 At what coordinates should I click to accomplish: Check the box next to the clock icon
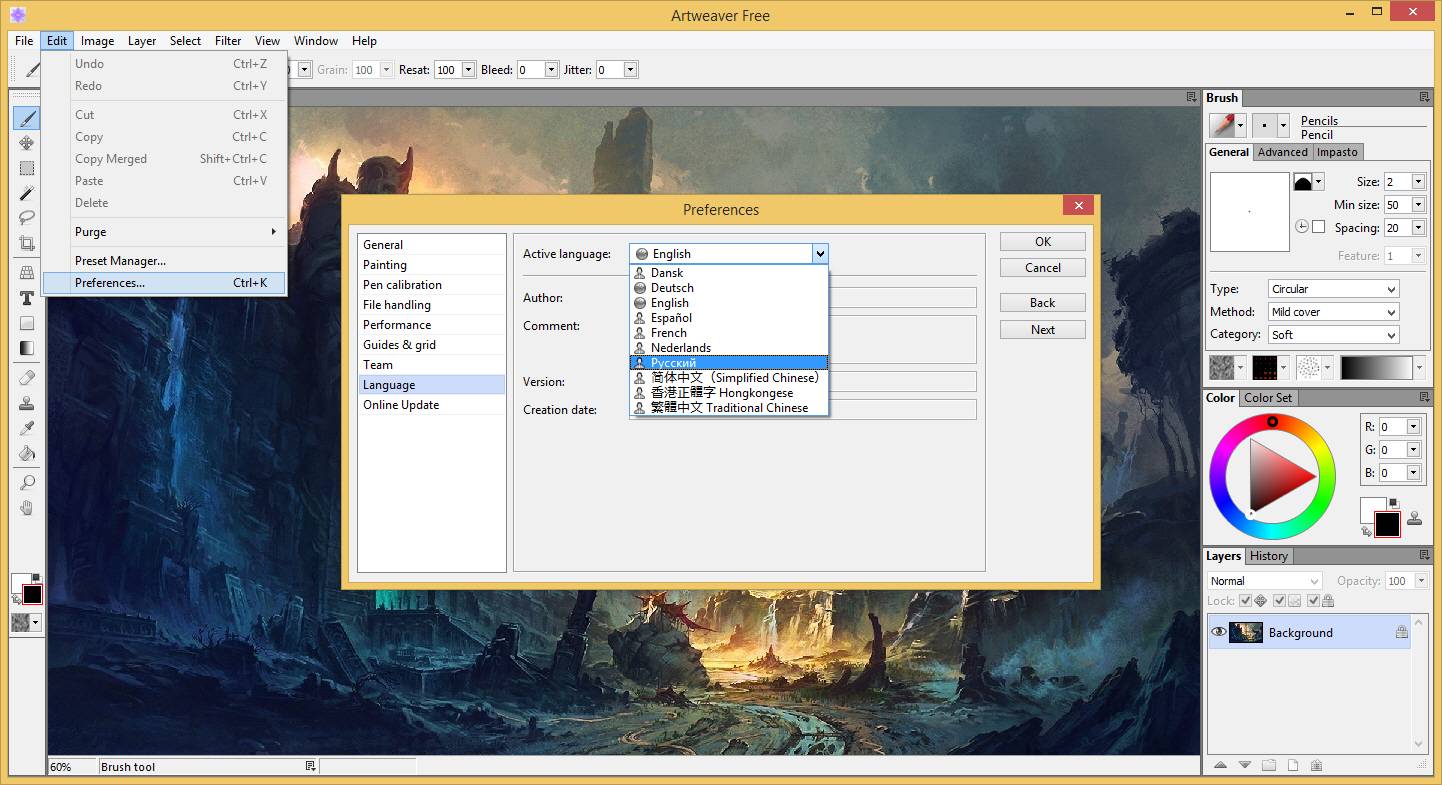[1318, 227]
